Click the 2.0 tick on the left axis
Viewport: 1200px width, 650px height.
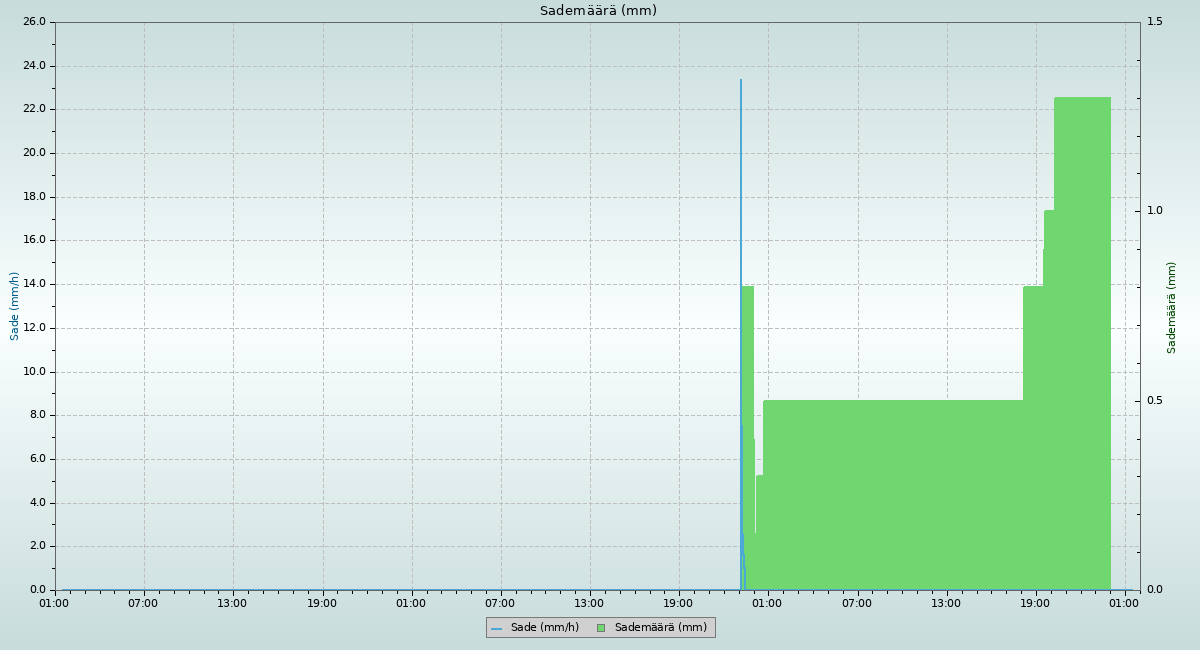37,546
